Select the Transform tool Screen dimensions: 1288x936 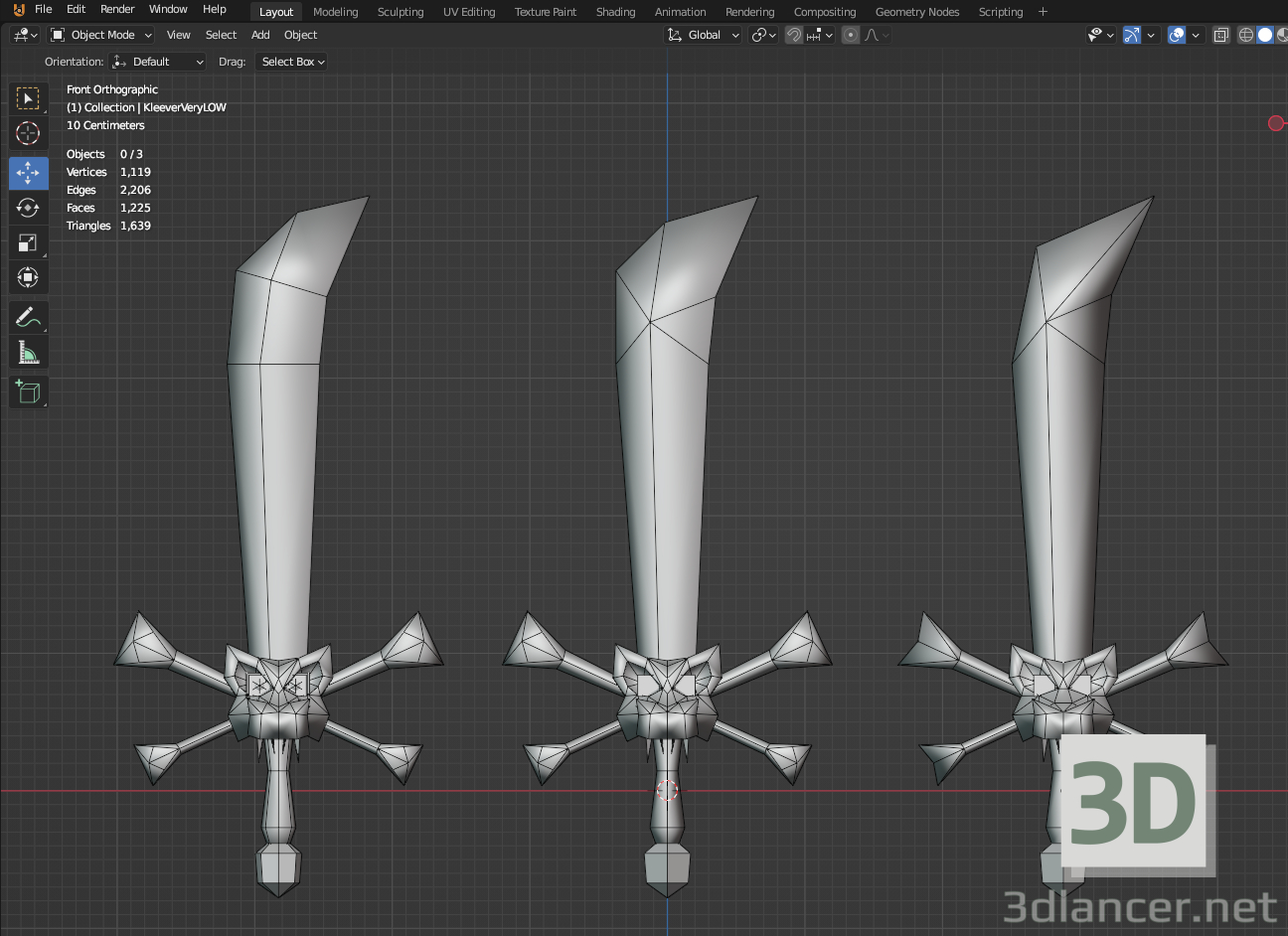pyautogui.click(x=28, y=278)
